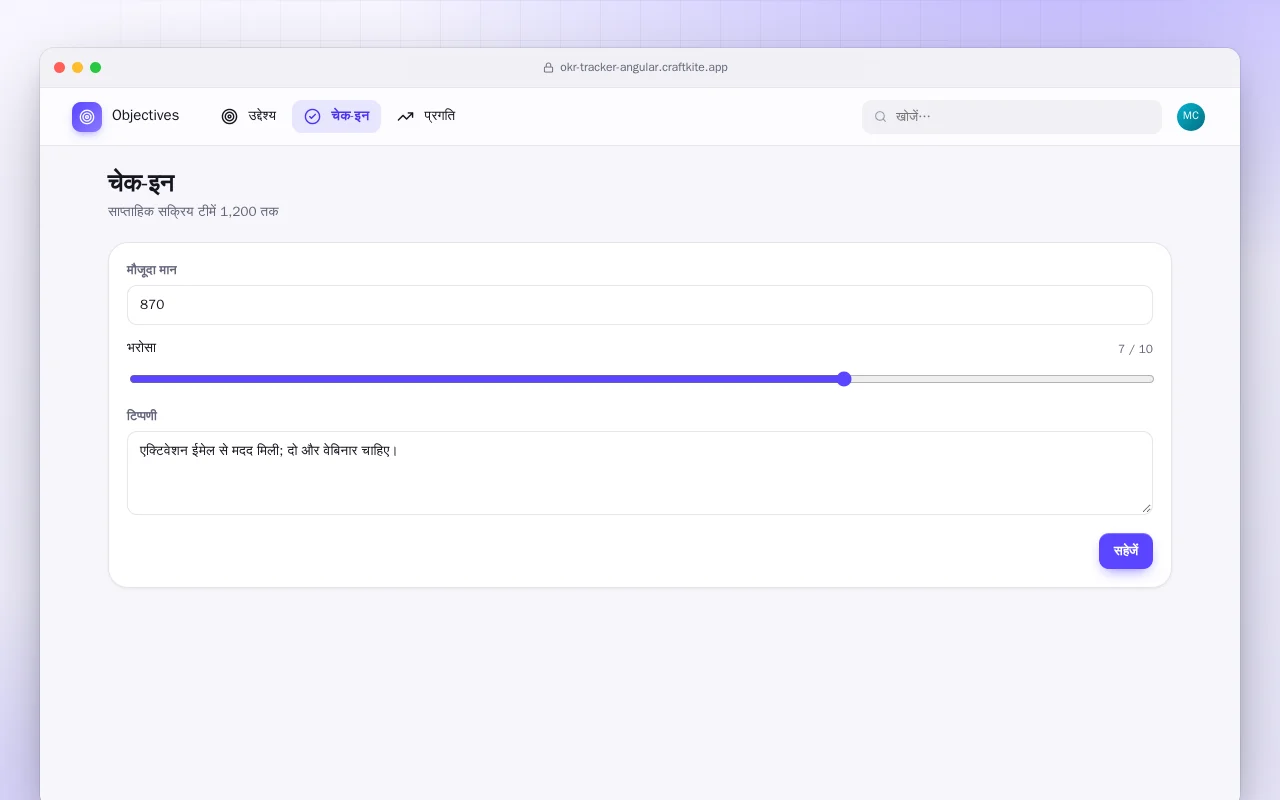1280x800 pixels.
Task: Click the trending arrow icon beside प्रगति
Action: [405, 116]
